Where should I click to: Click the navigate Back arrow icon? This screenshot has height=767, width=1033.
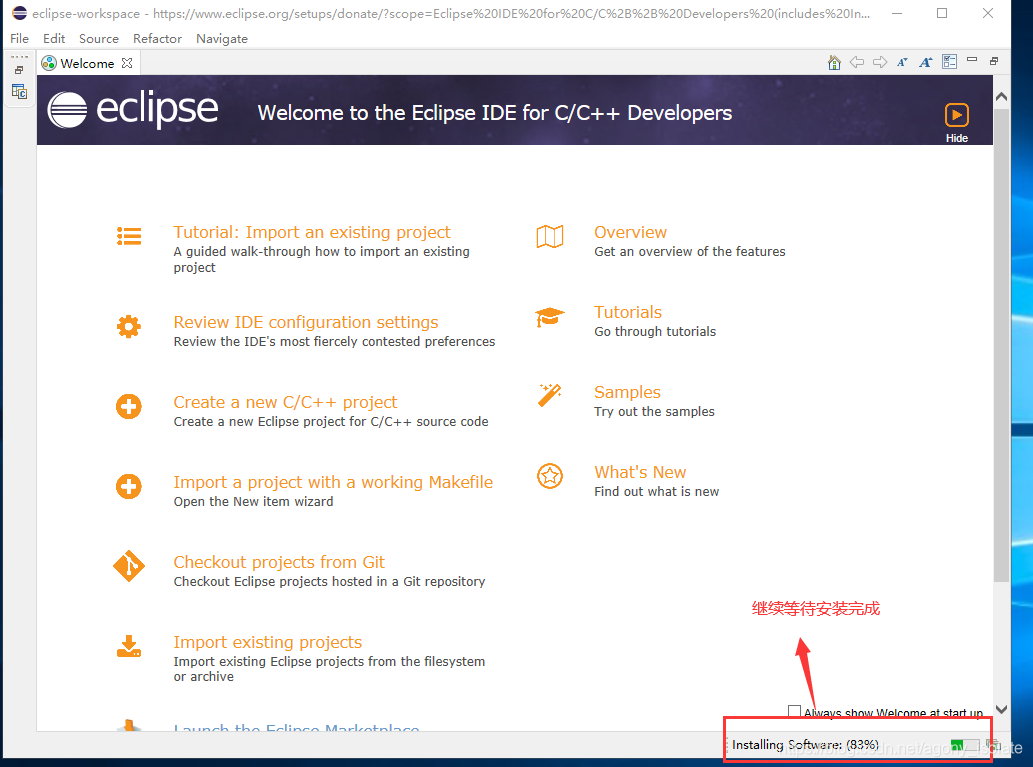pos(856,63)
